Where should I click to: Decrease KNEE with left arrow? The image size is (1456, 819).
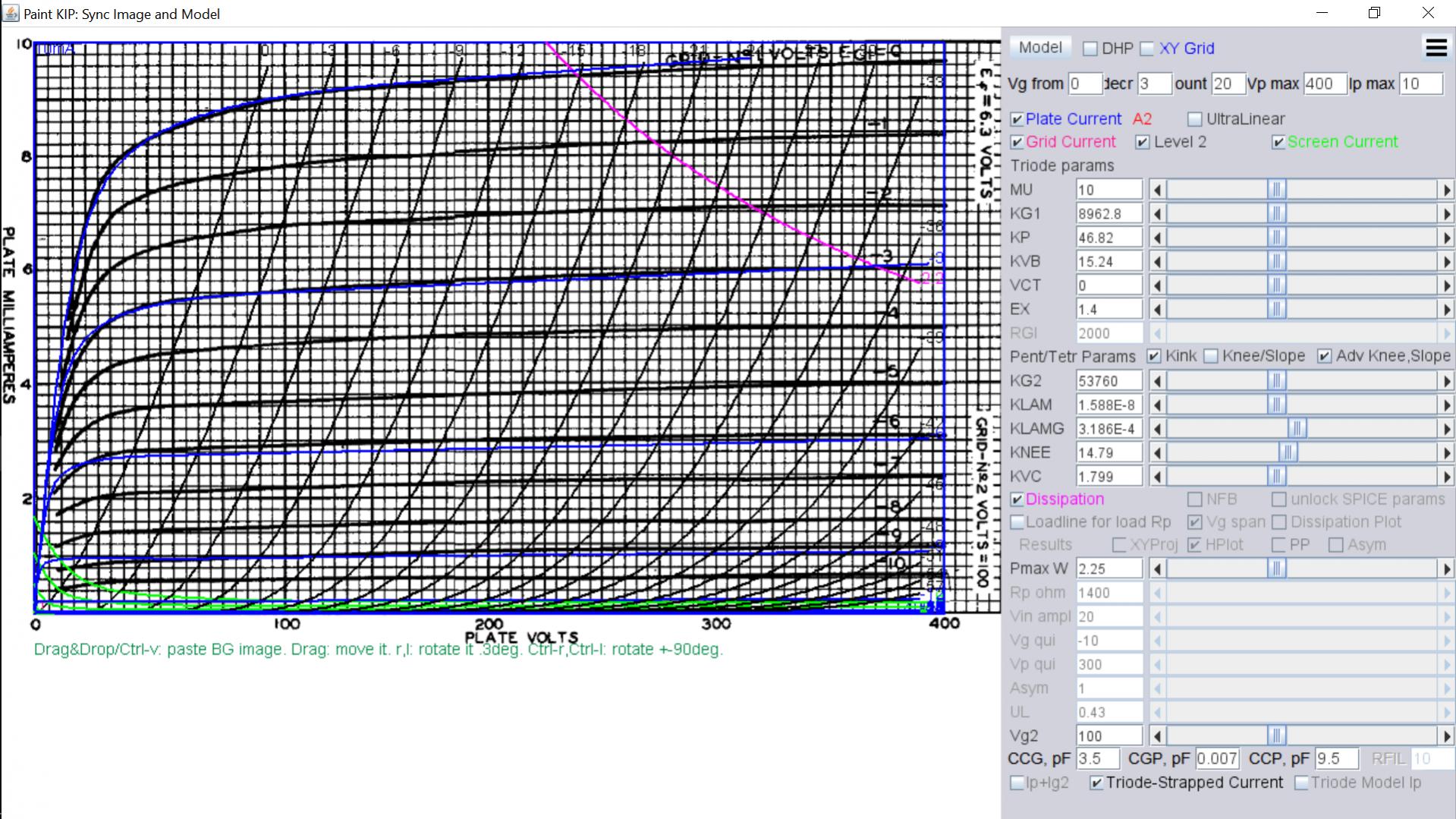coord(1157,453)
